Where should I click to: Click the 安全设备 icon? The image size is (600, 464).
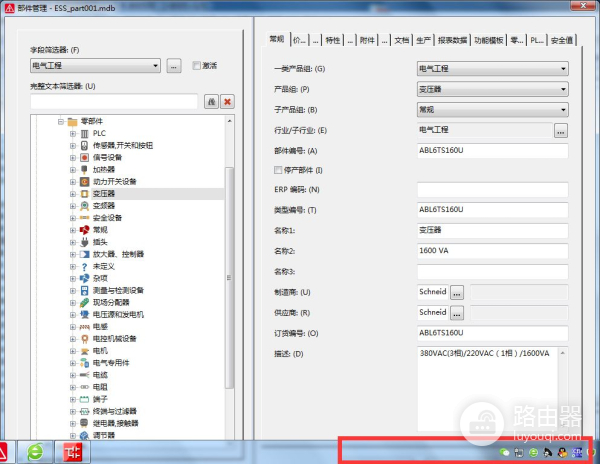85,218
